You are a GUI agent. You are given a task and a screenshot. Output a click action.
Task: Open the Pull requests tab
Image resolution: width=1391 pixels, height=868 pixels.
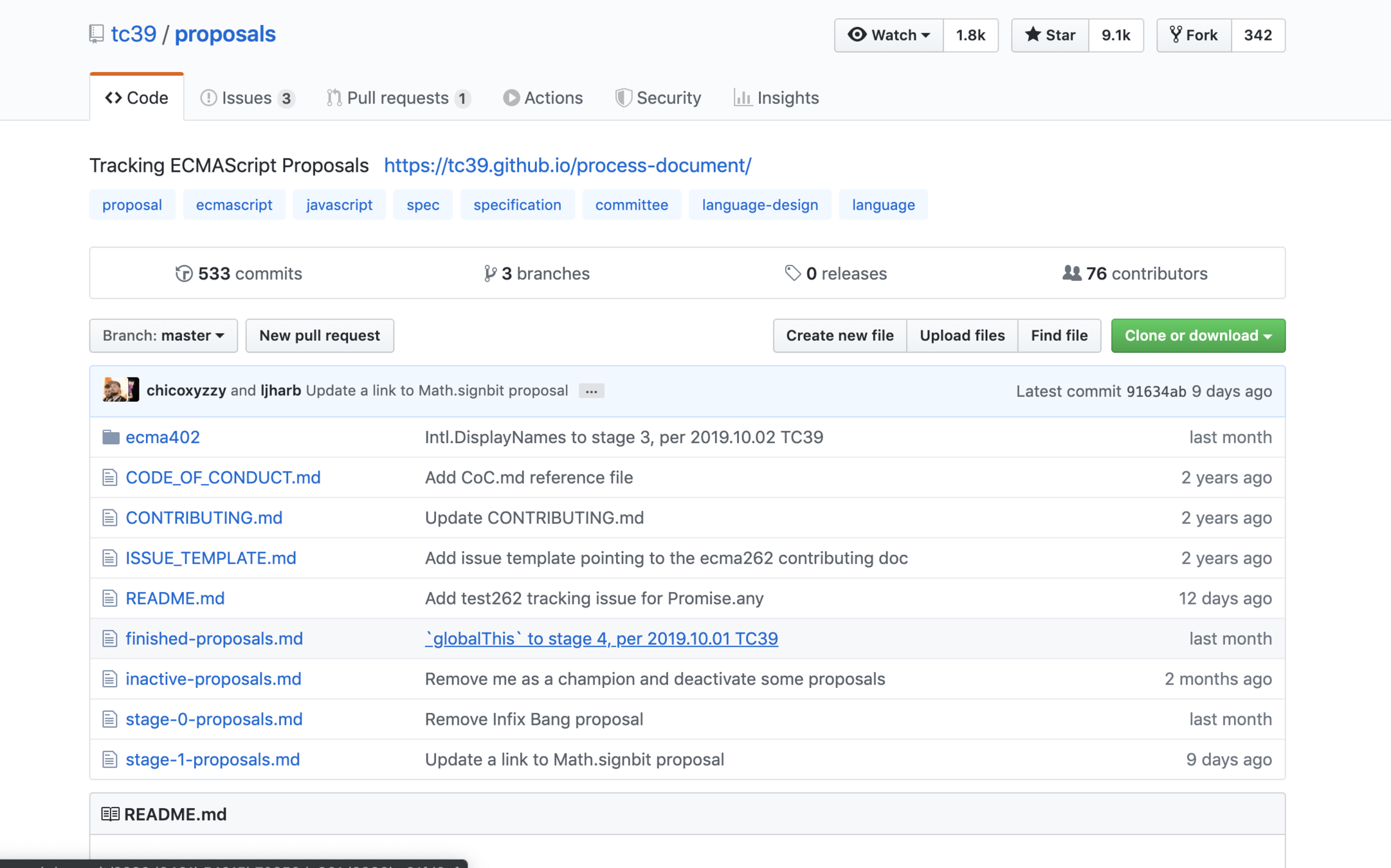[398, 98]
